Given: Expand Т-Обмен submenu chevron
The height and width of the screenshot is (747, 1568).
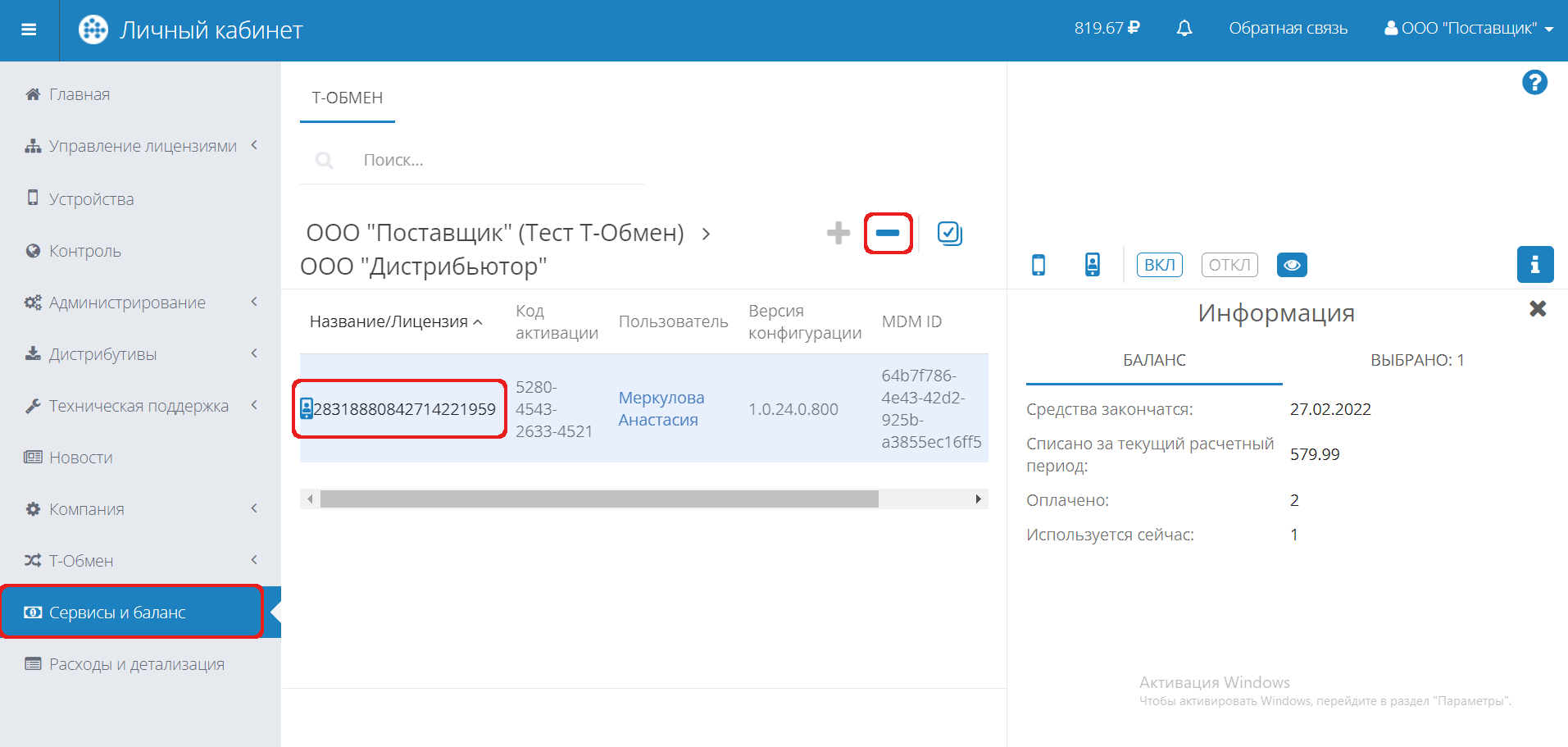Looking at the screenshot, I should click(254, 560).
